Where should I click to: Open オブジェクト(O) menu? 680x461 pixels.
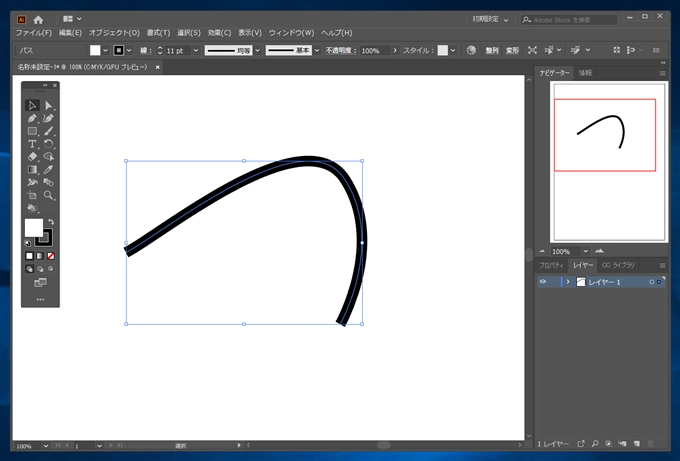114,33
